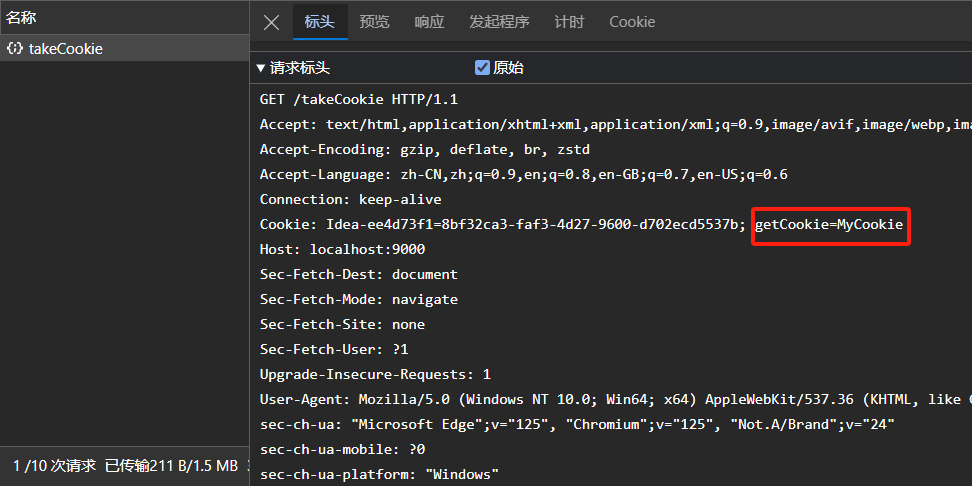
Task: Open the 发起程序 tab
Action: (x=499, y=22)
